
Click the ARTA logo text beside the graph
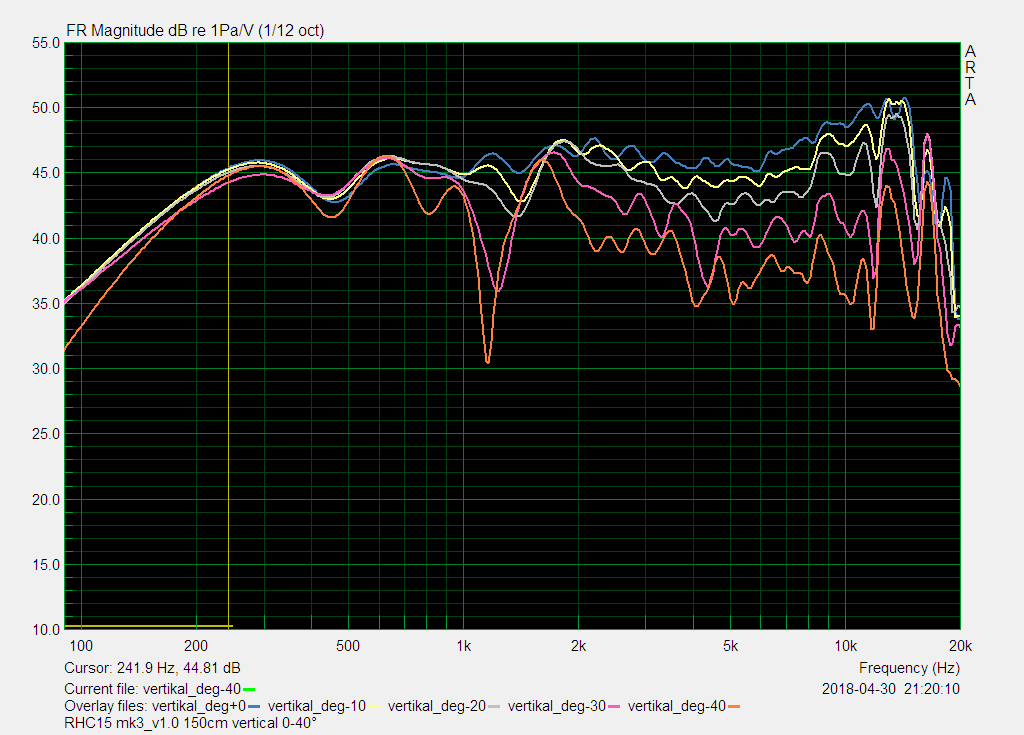pos(970,75)
